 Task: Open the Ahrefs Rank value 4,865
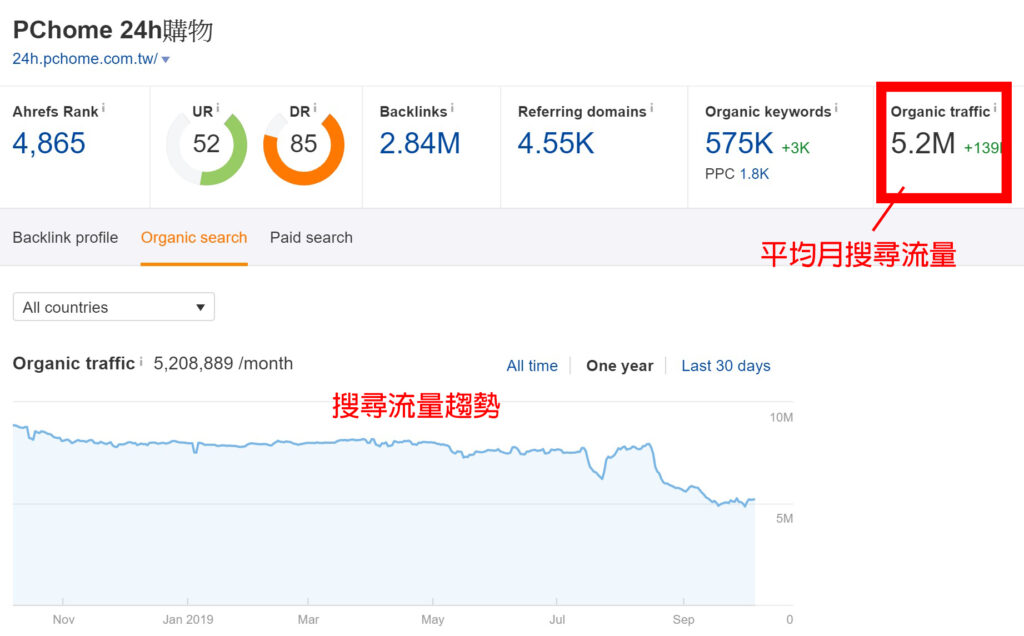pyautogui.click(x=49, y=144)
